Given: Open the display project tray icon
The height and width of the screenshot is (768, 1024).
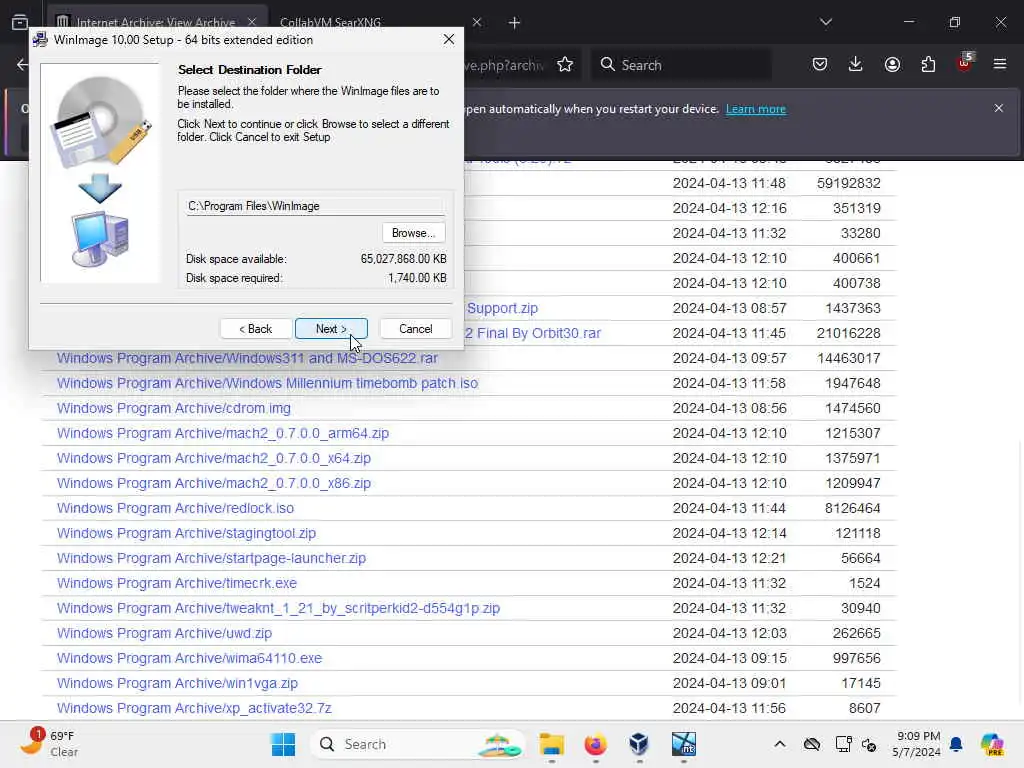Looking at the screenshot, I should (843, 744).
